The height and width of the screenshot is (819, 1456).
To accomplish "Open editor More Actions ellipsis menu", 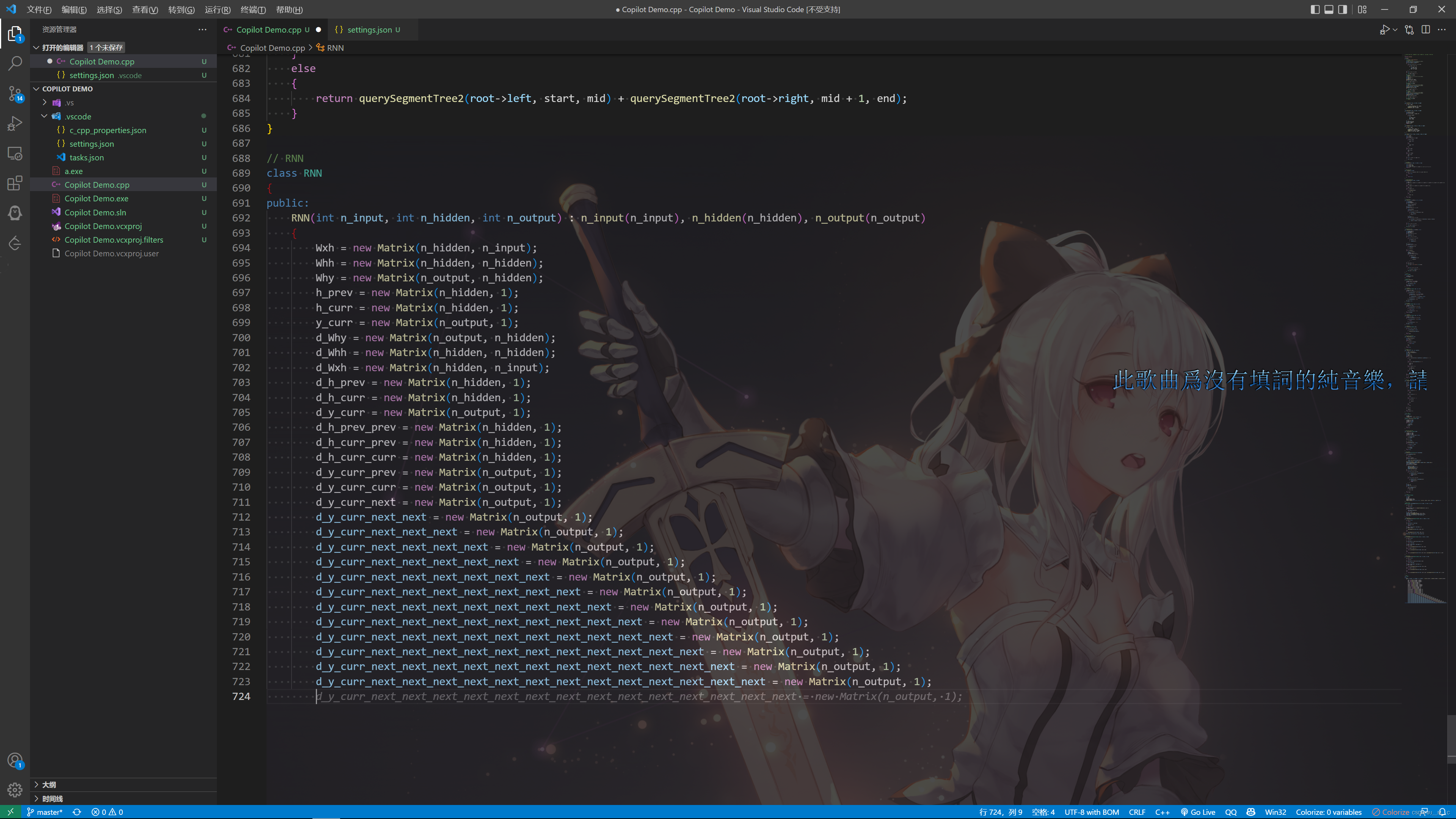I will point(1442,30).
